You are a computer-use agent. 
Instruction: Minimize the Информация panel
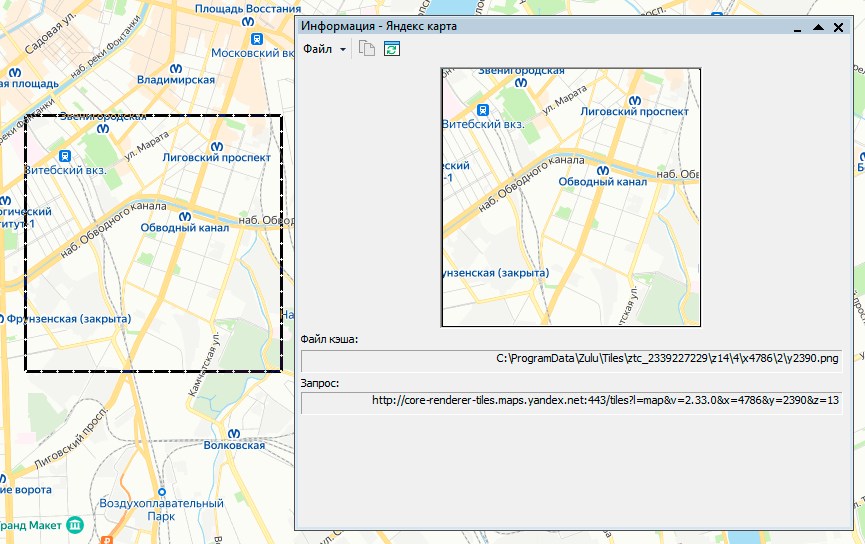coord(797,27)
